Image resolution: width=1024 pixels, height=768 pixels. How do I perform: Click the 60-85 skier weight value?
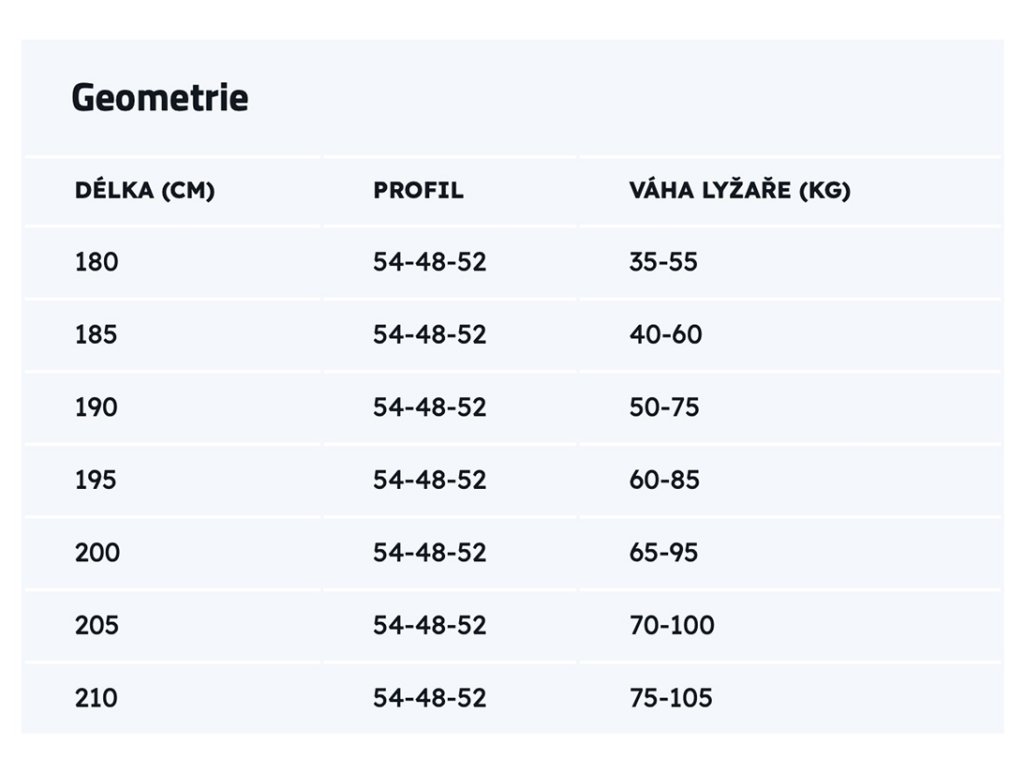pyautogui.click(x=664, y=480)
